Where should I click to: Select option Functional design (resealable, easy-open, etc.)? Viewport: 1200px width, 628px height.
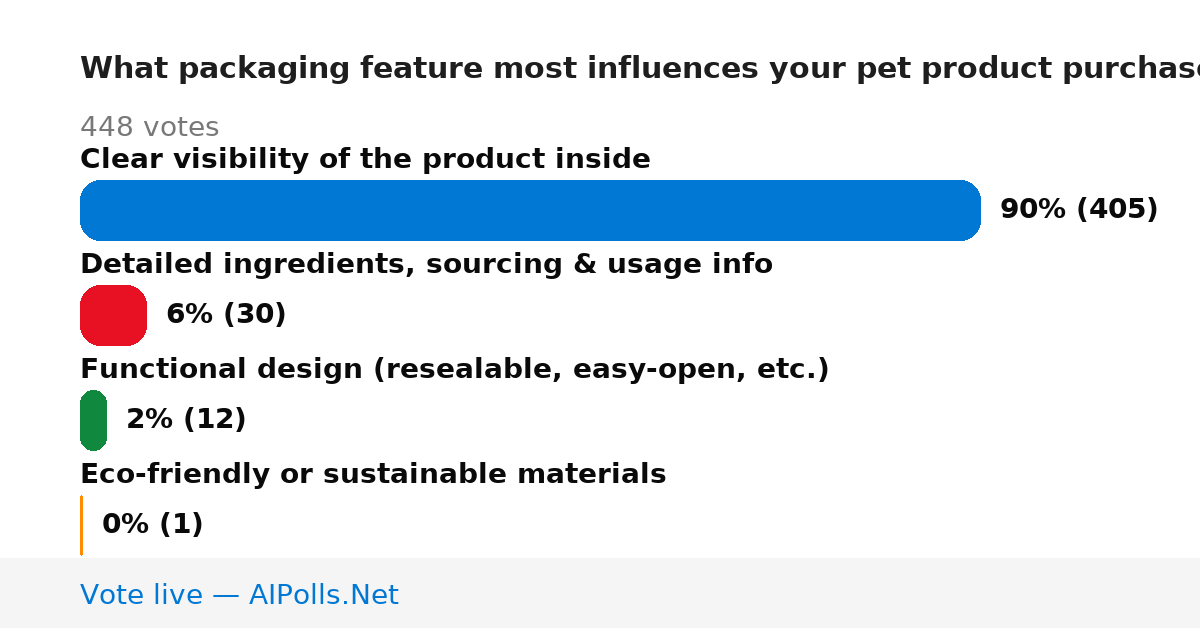[x=455, y=370]
